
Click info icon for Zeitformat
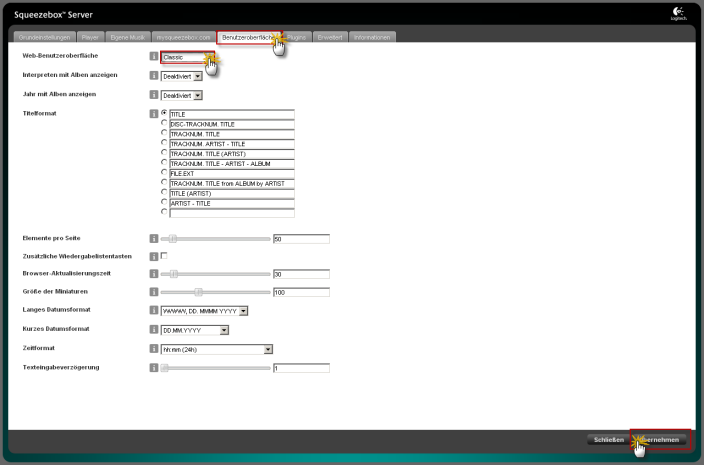pos(153,349)
